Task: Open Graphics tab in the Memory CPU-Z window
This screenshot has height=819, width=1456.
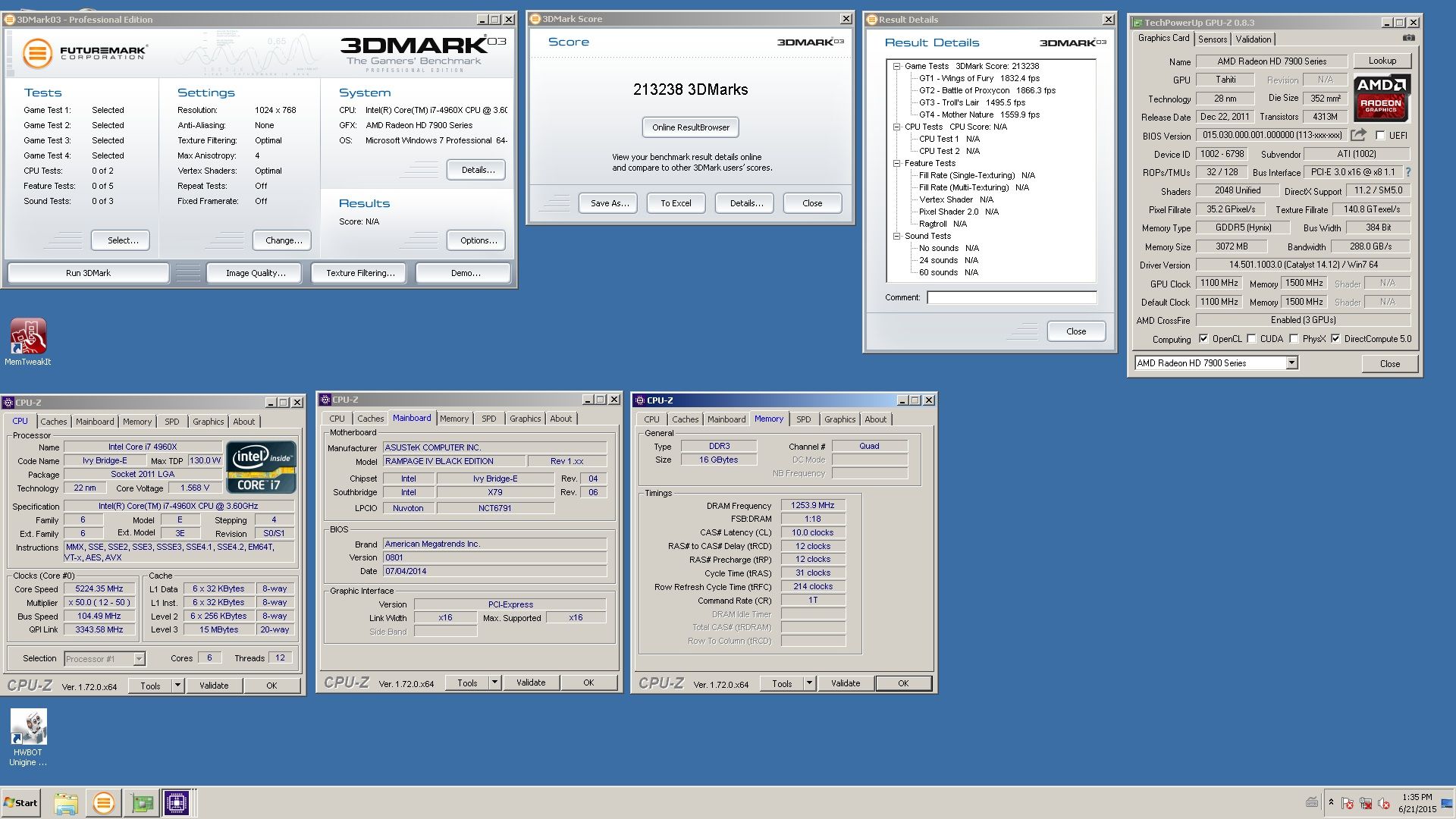Action: [839, 419]
